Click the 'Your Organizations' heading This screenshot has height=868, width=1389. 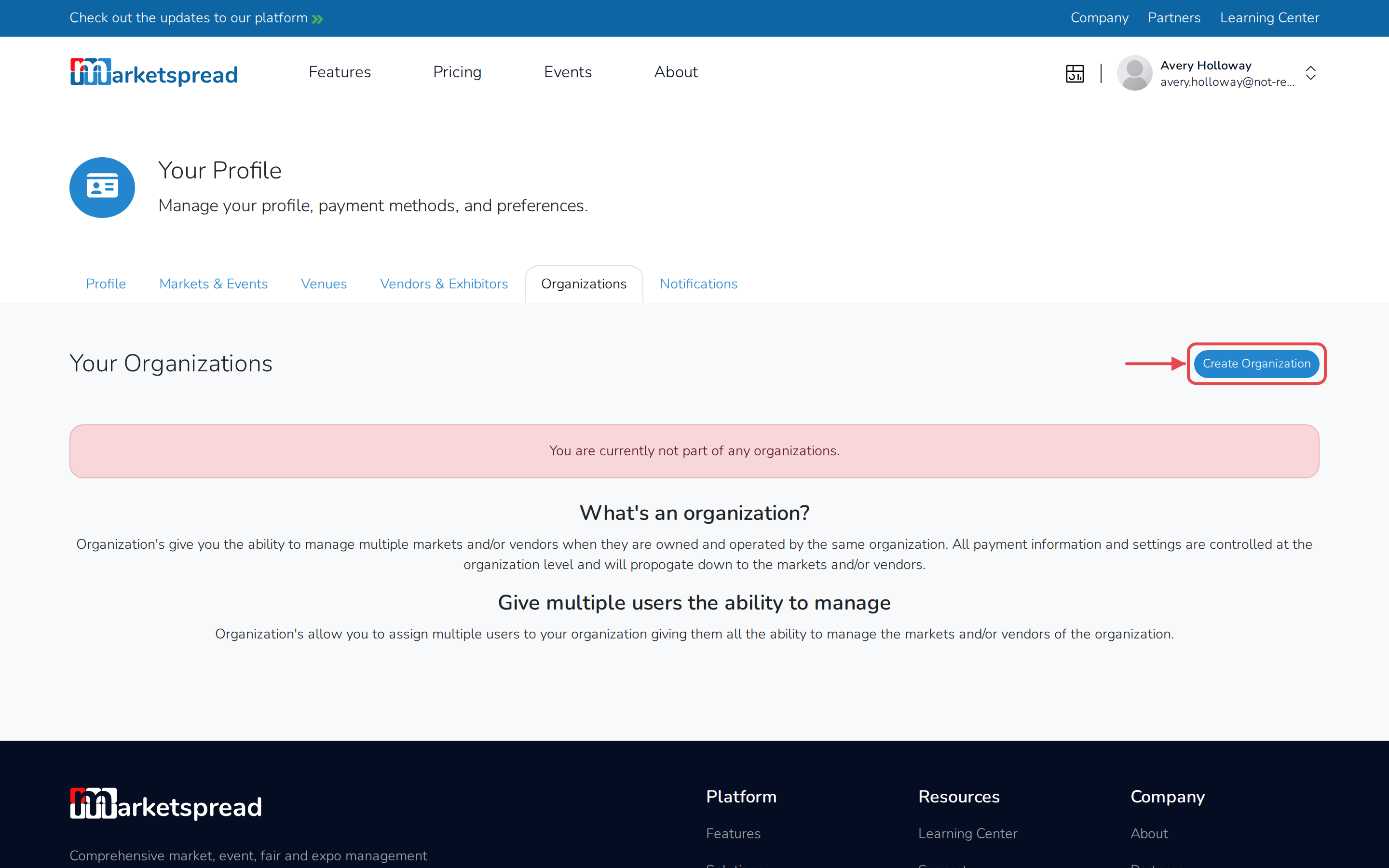(170, 363)
